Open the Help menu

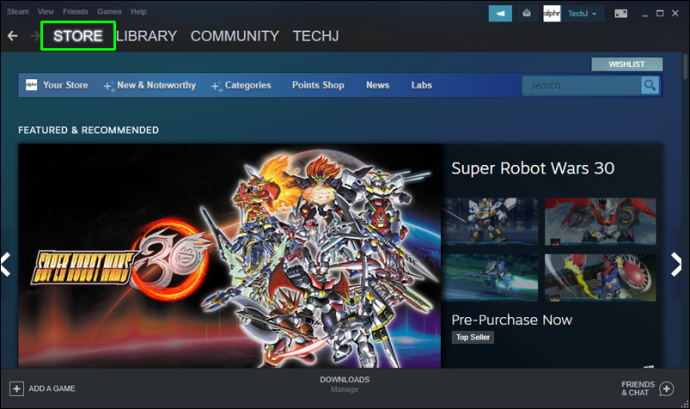[x=138, y=11]
